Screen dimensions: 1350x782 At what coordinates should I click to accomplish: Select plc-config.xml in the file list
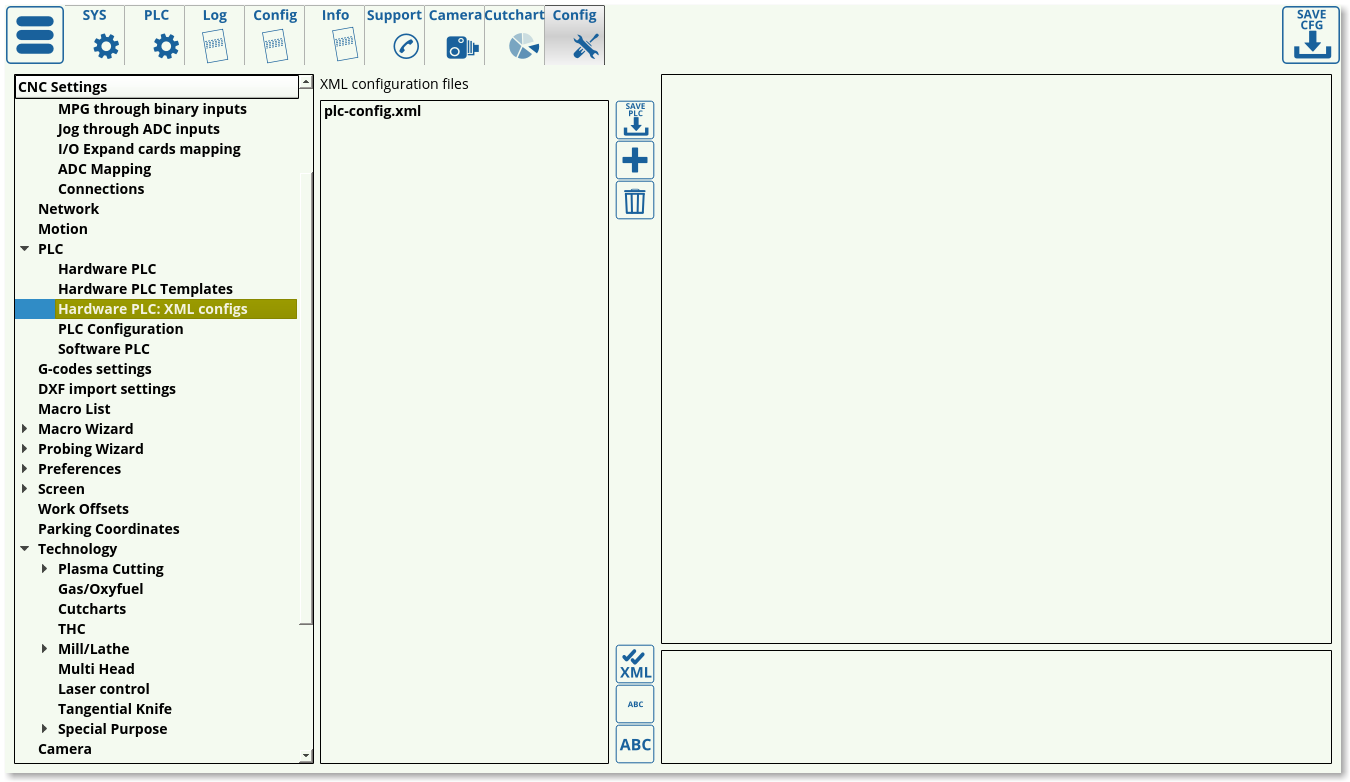tap(372, 111)
